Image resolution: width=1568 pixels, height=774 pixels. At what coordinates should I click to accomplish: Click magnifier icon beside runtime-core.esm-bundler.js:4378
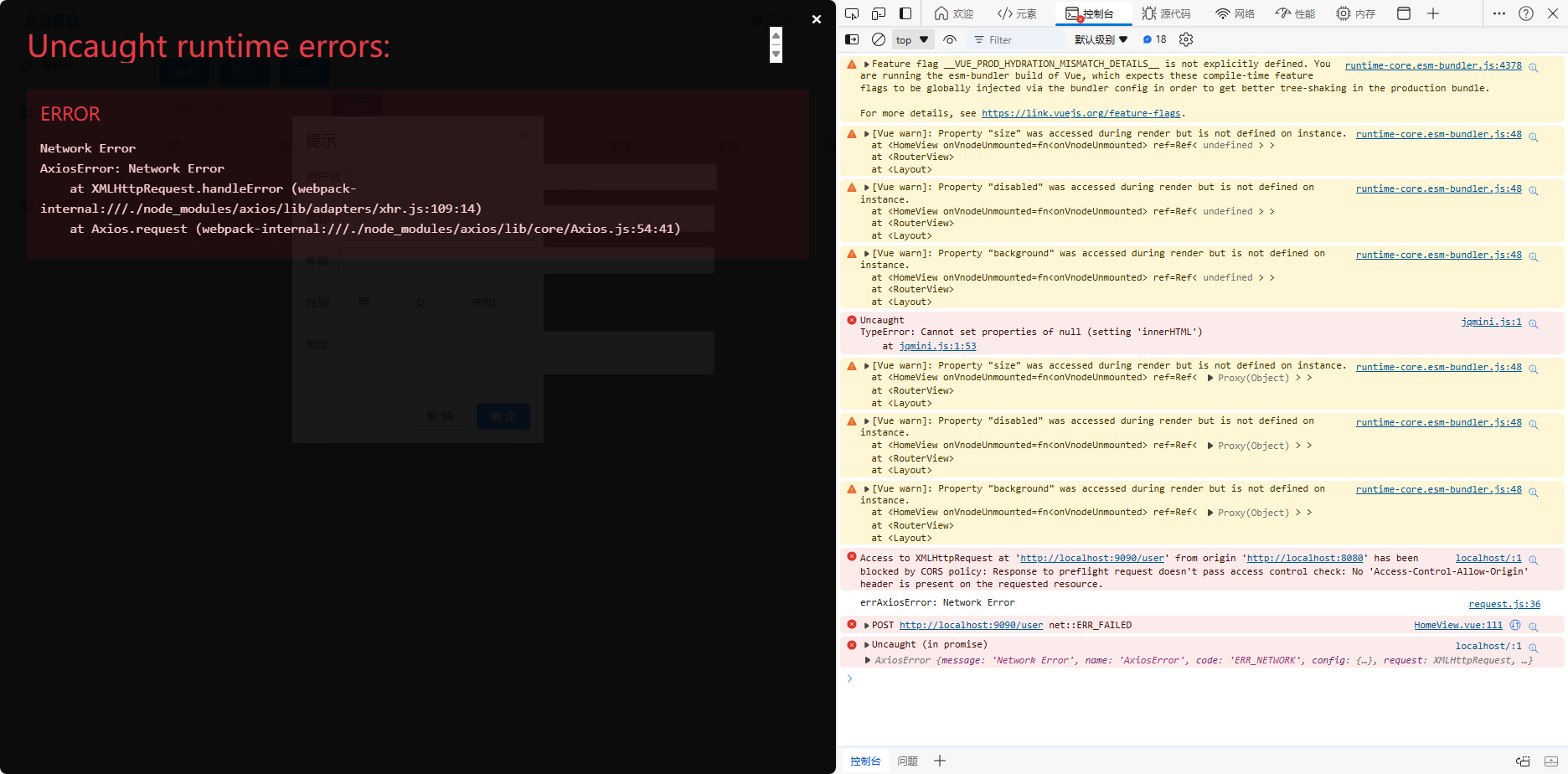pyautogui.click(x=1534, y=68)
